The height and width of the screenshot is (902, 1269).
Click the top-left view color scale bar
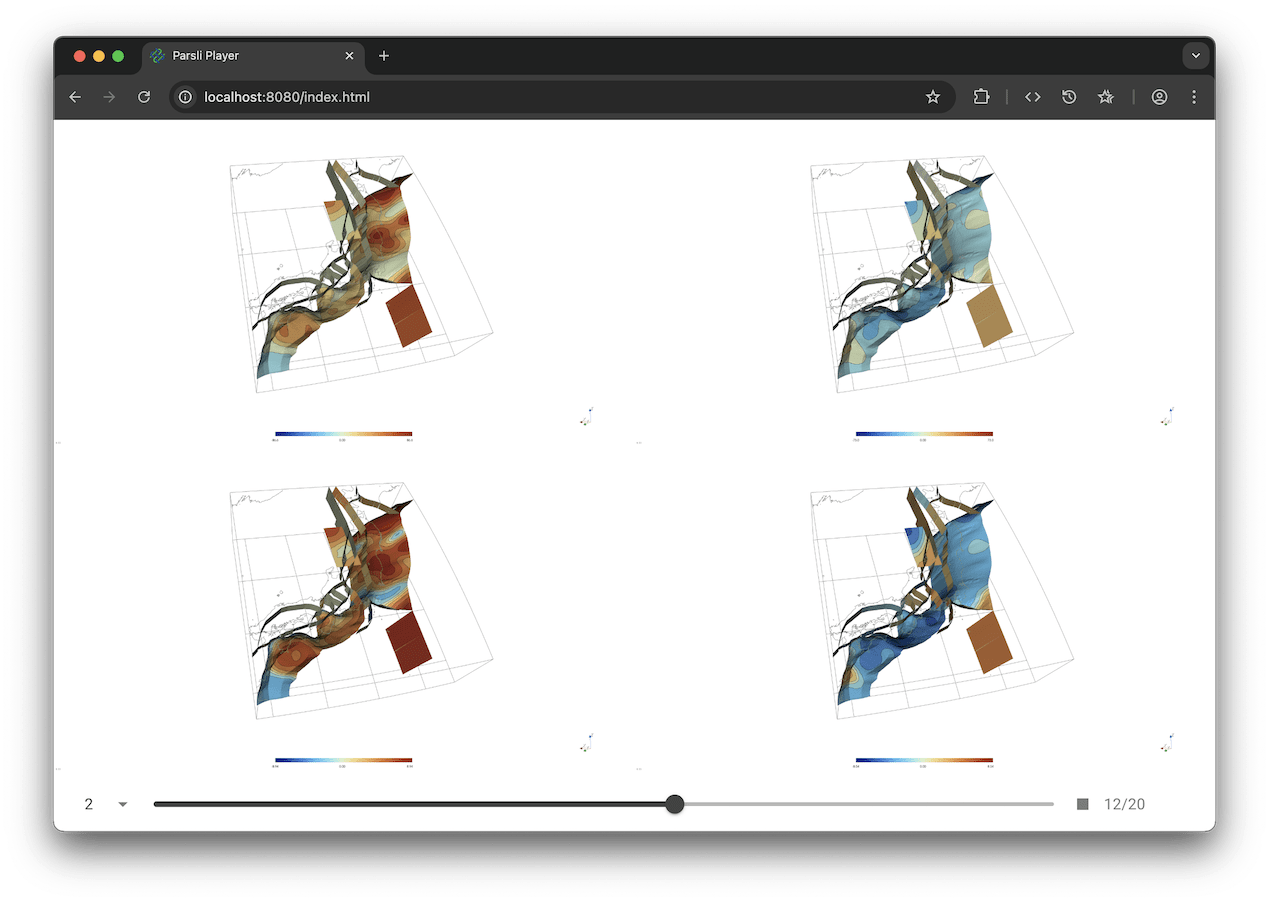tap(343, 434)
